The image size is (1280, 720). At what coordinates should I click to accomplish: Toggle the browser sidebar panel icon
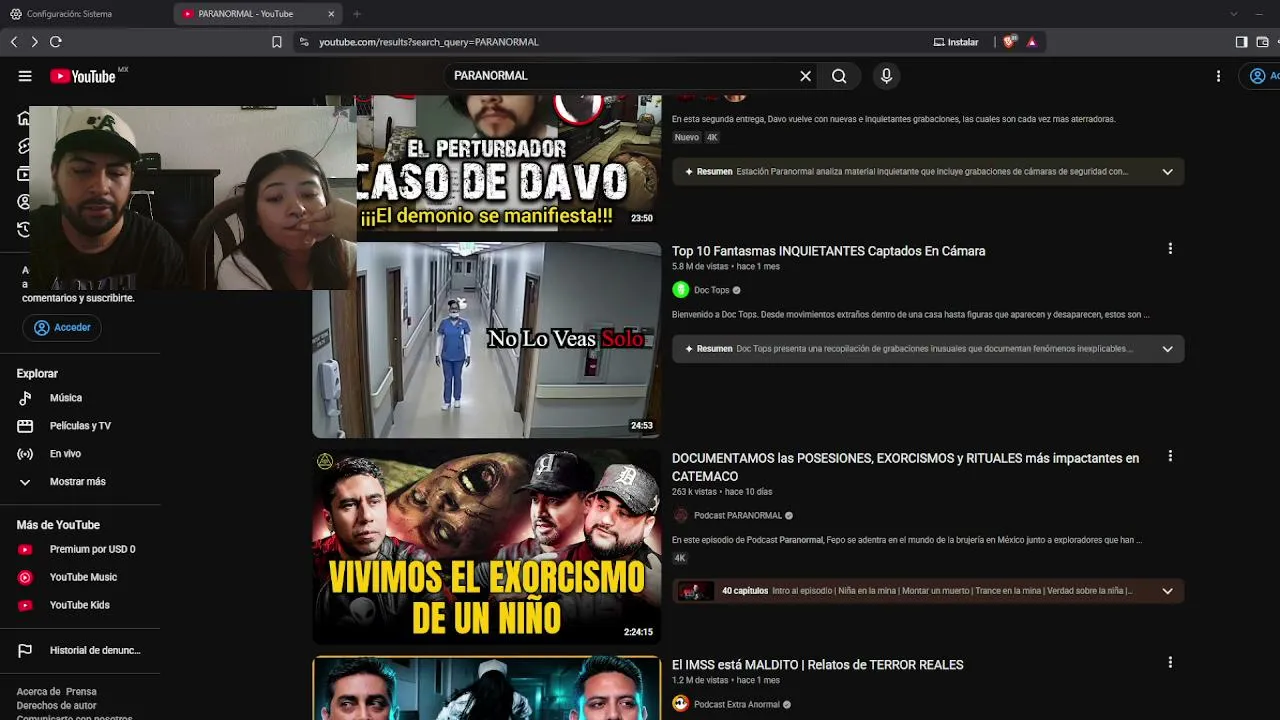click(1241, 42)
